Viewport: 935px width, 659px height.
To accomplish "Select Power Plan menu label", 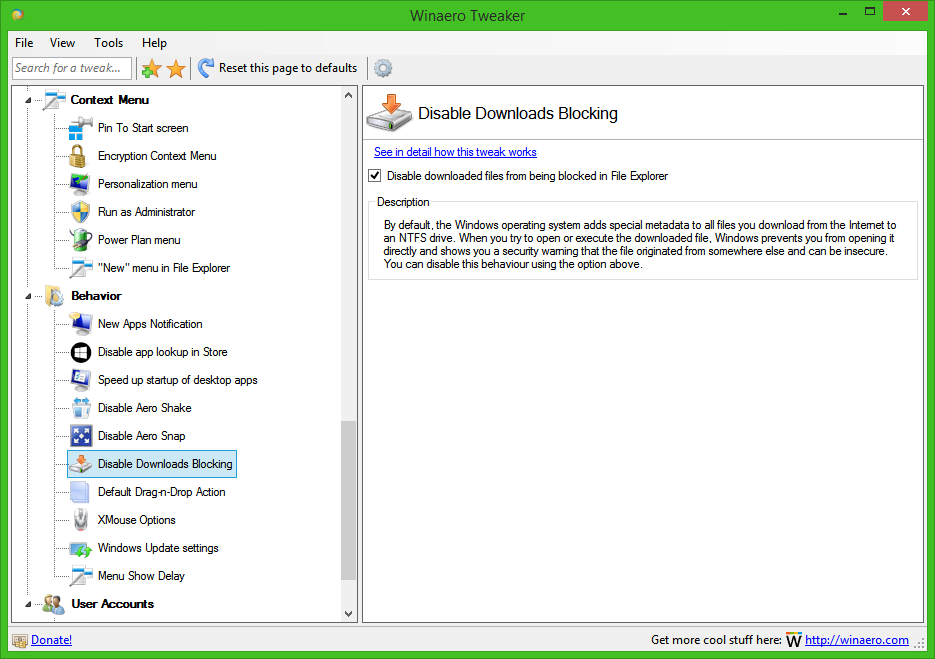I will 139,240.
